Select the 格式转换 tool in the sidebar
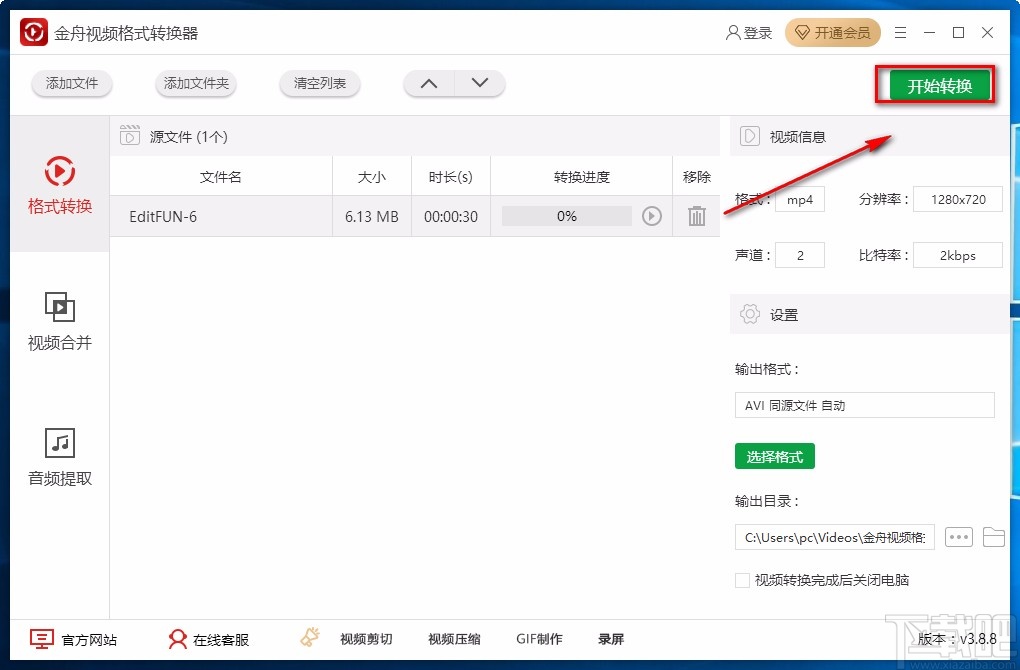 [x=59, y=188]
